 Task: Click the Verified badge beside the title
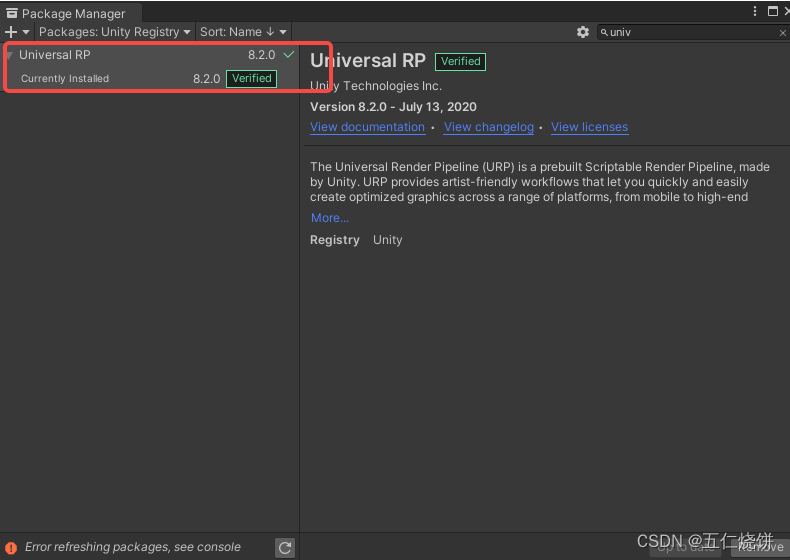coord(460,61)
